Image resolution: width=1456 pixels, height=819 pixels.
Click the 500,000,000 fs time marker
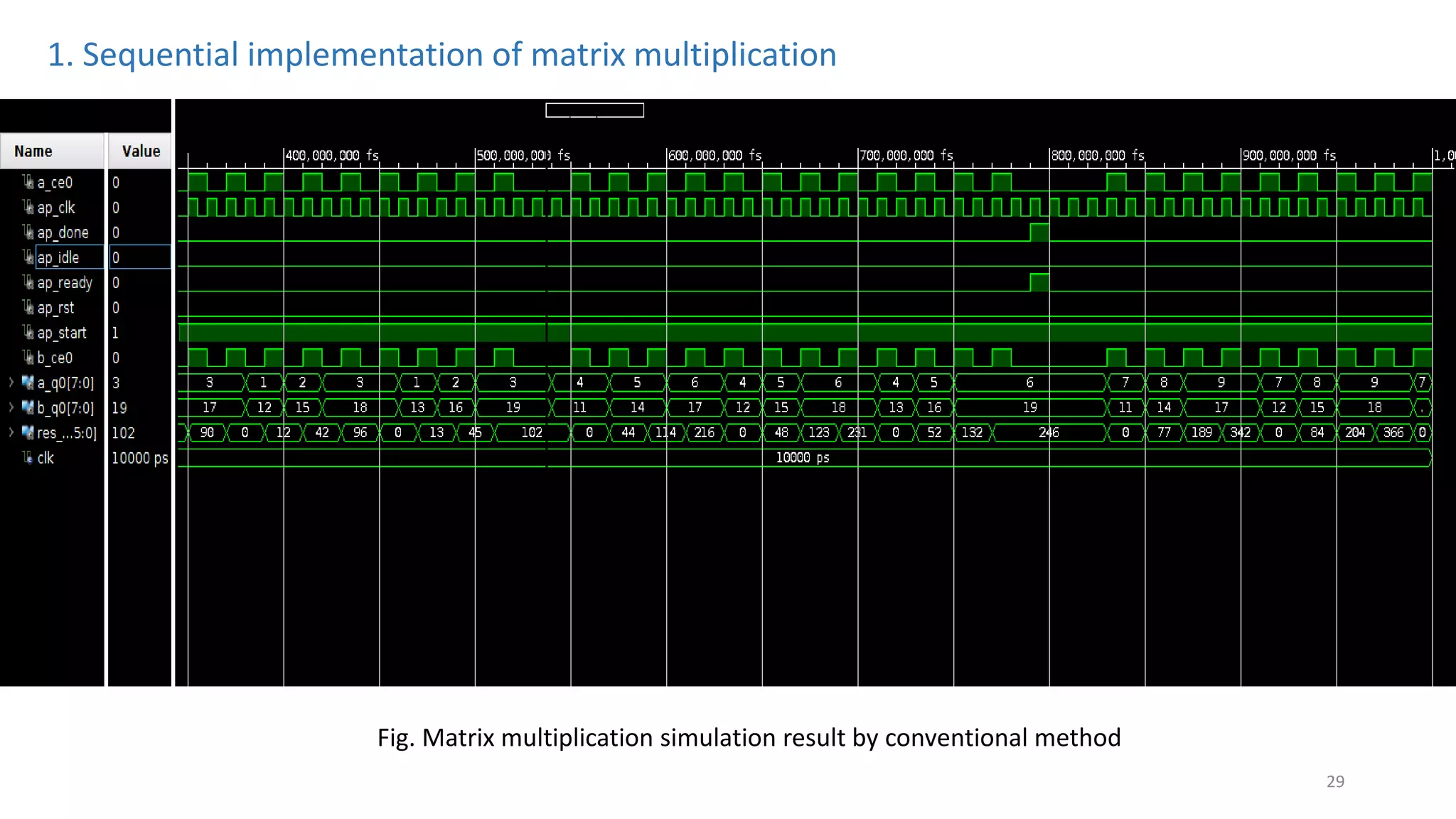click(523, 155)
